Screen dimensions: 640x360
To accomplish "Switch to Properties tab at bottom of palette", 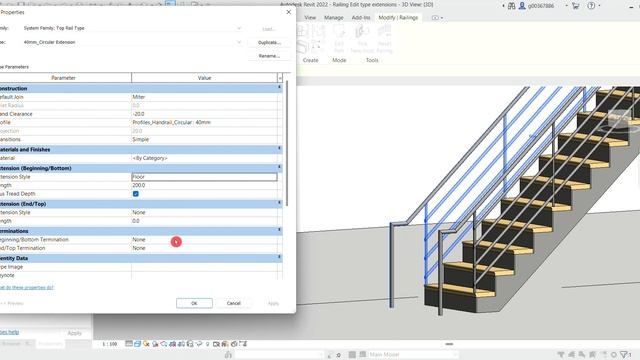I will (x=50, y=344).
